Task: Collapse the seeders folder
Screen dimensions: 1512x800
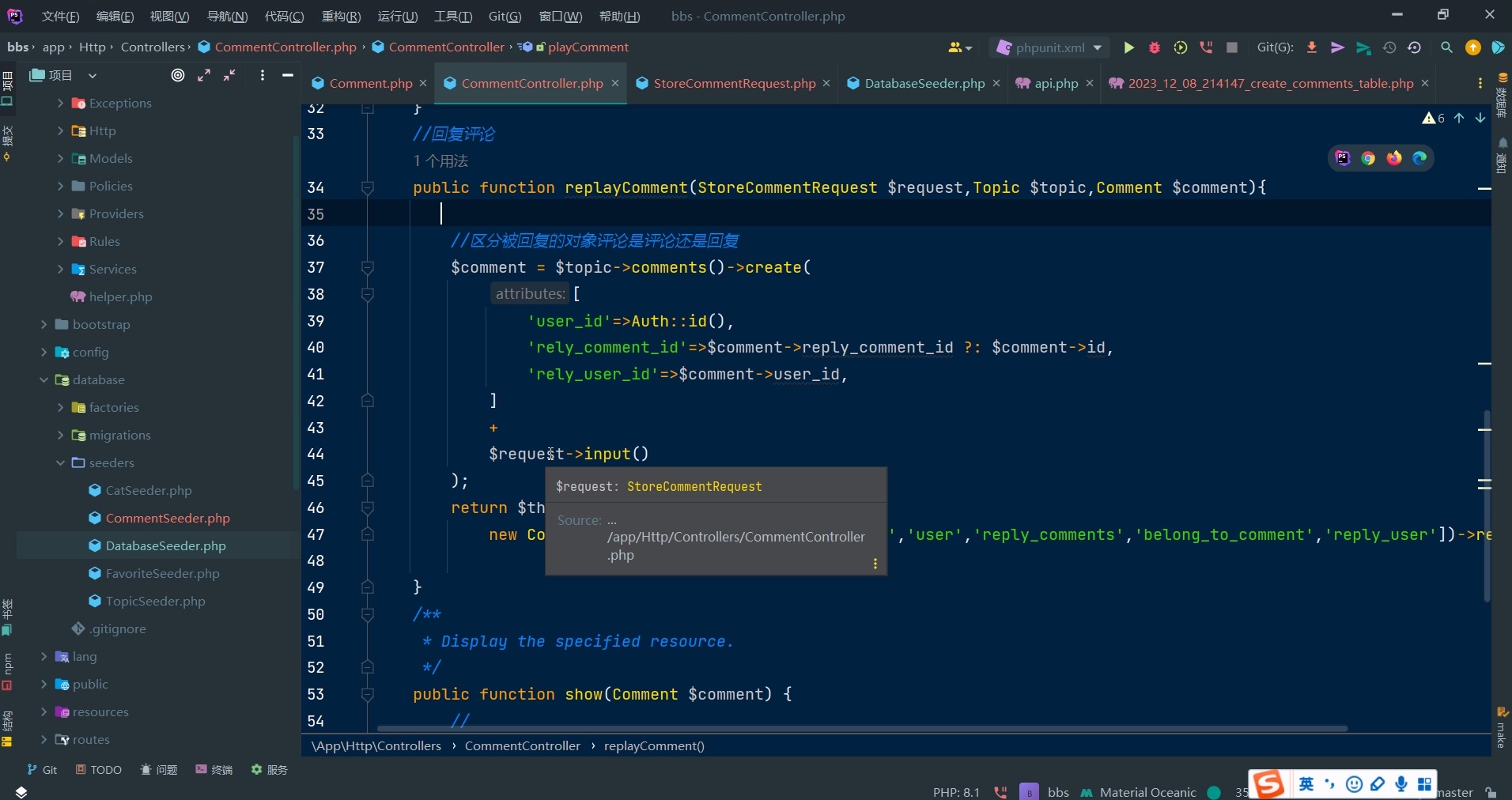Action: (61, 463)
